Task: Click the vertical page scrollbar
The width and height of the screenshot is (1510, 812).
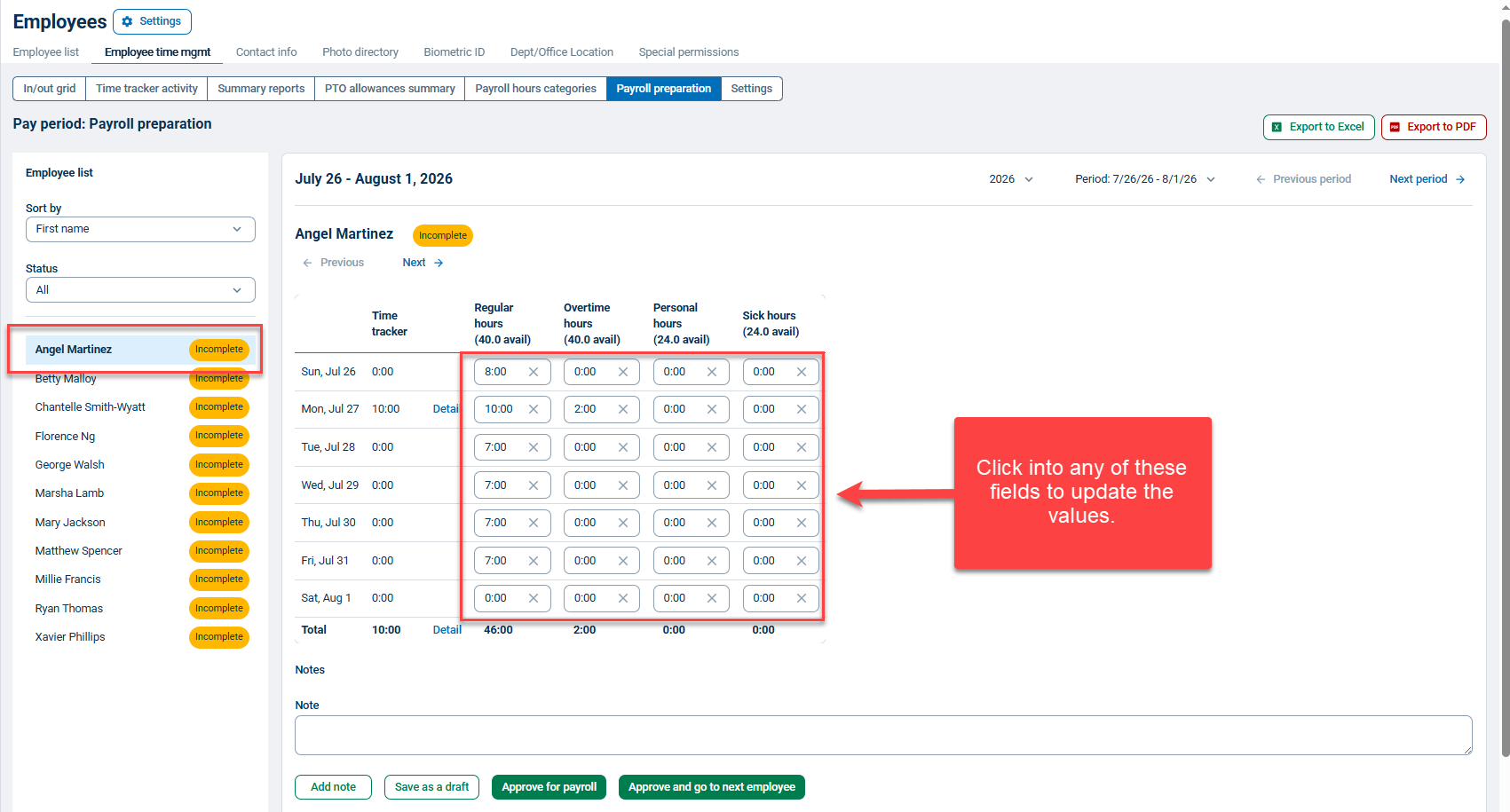Action: (1505, 386)
